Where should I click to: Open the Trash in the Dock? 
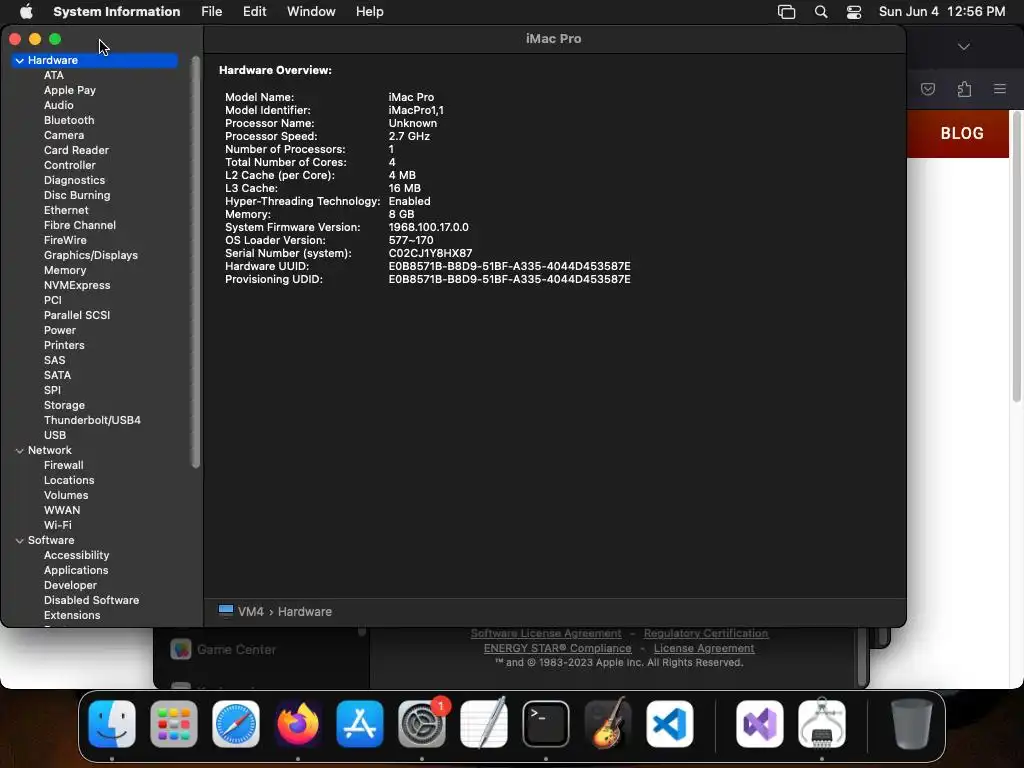[x=912, y=724]
